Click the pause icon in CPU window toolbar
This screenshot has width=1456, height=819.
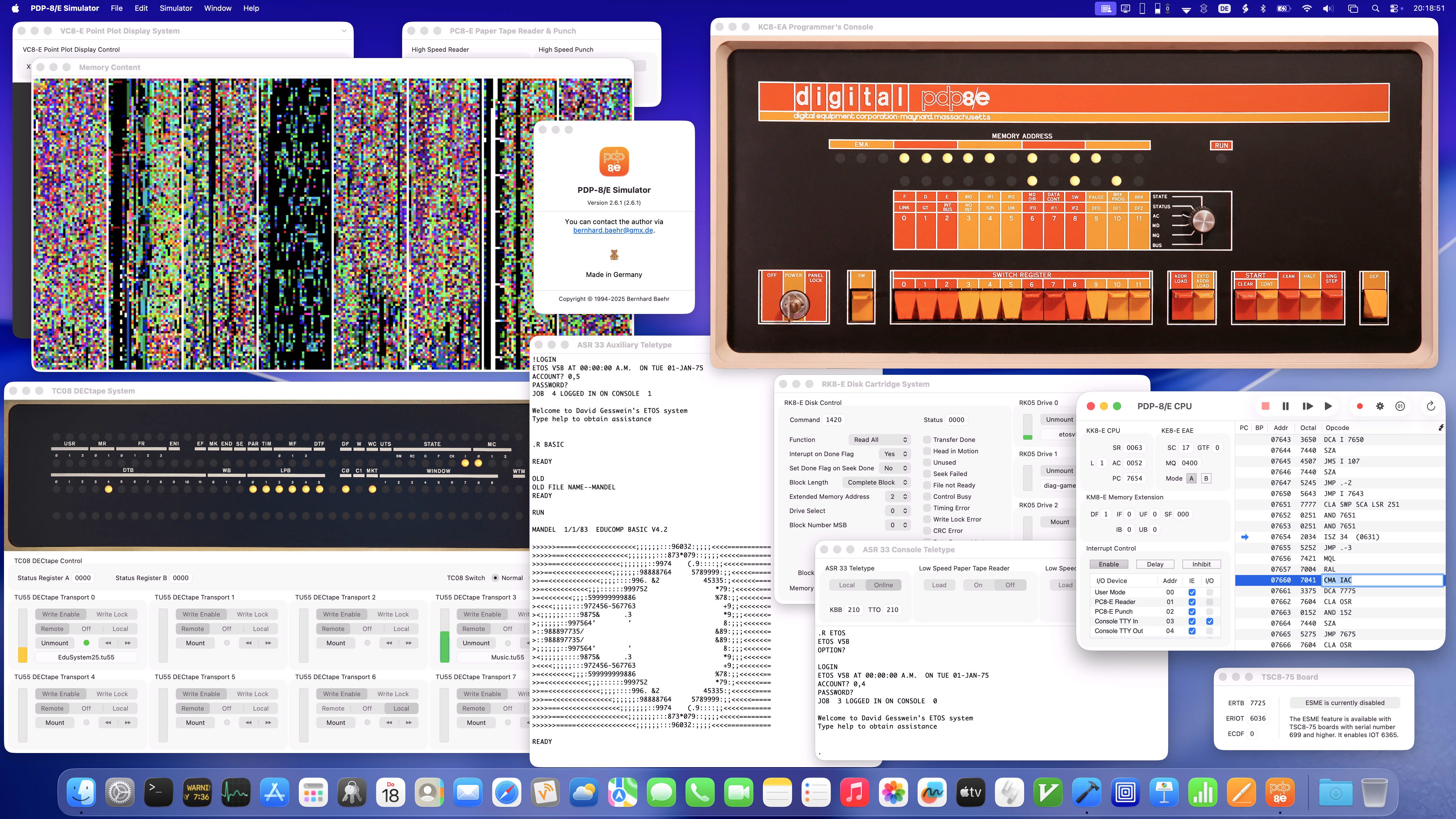tap(1285, 406)
